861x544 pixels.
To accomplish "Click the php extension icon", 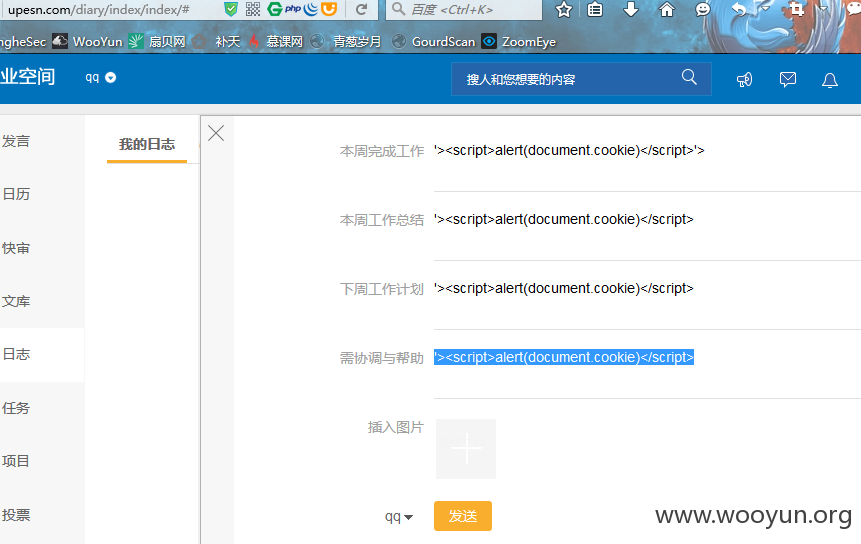I will [293, 9].
